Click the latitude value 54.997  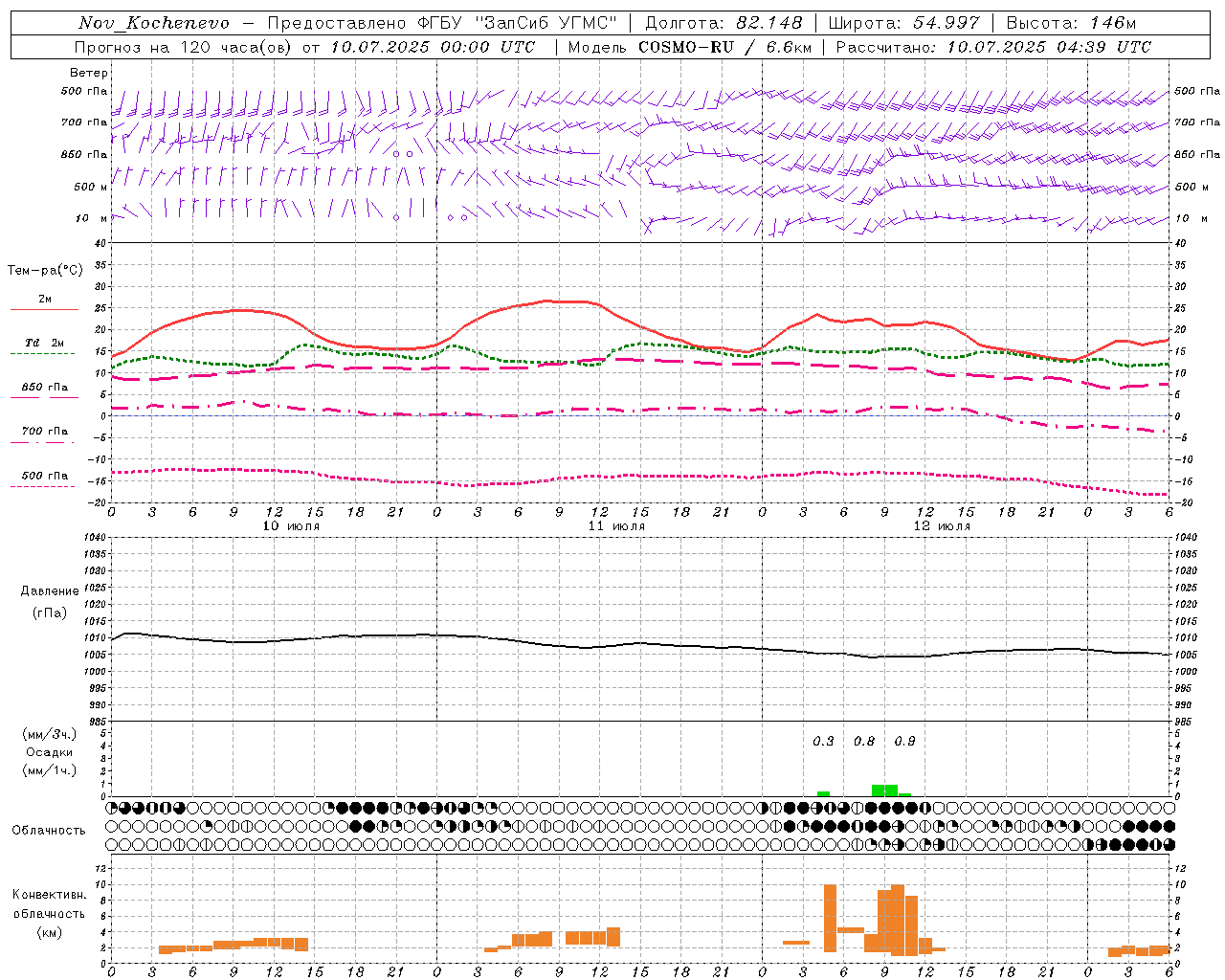point(947,23)
